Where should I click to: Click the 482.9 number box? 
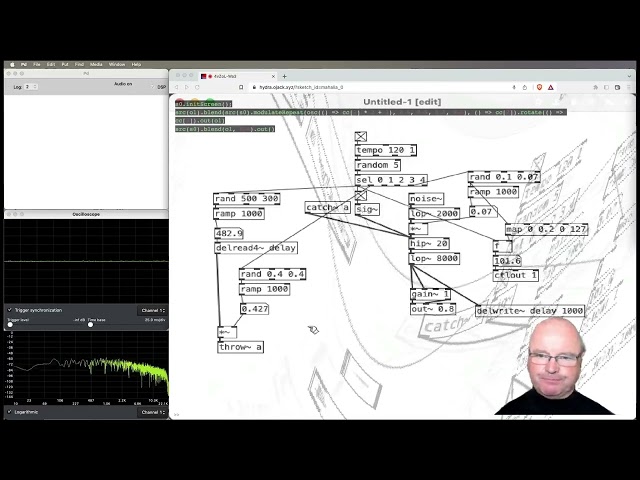(x=229, y=233)
